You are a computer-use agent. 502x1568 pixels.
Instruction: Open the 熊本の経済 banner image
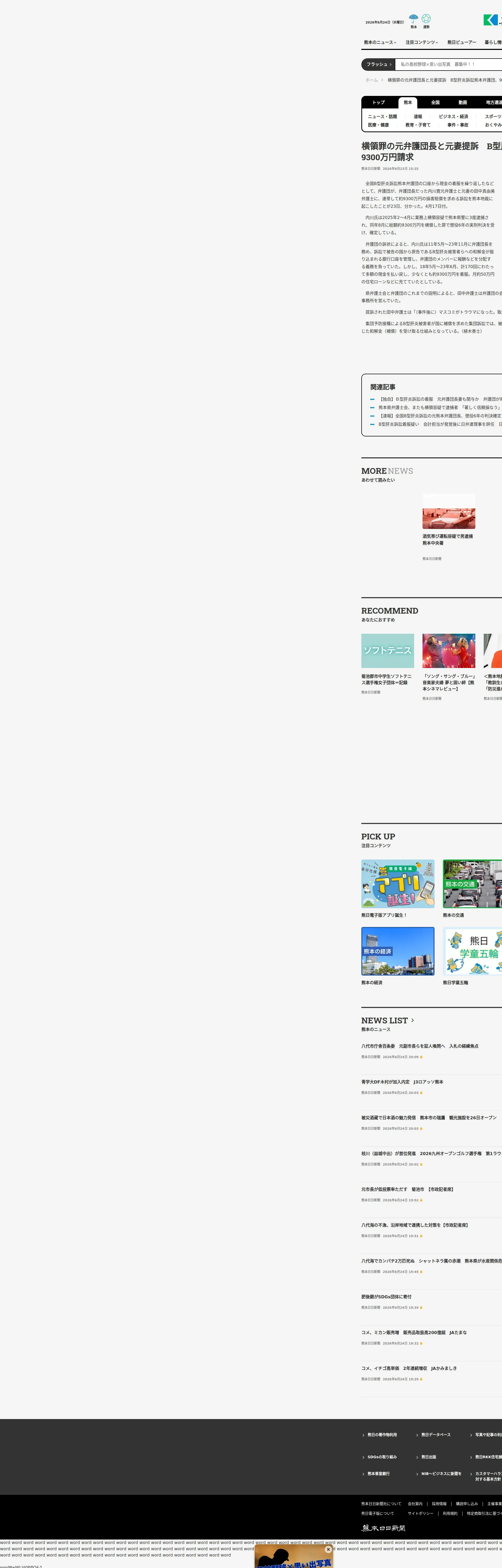tap(398, 952)
